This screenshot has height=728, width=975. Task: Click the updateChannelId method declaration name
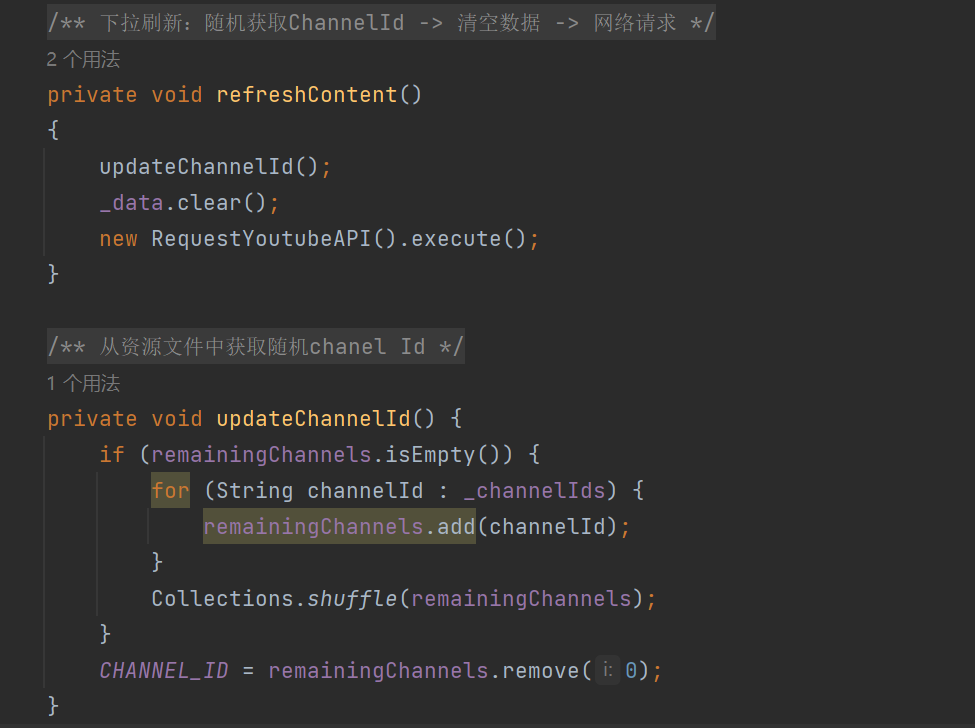(313, 419)
